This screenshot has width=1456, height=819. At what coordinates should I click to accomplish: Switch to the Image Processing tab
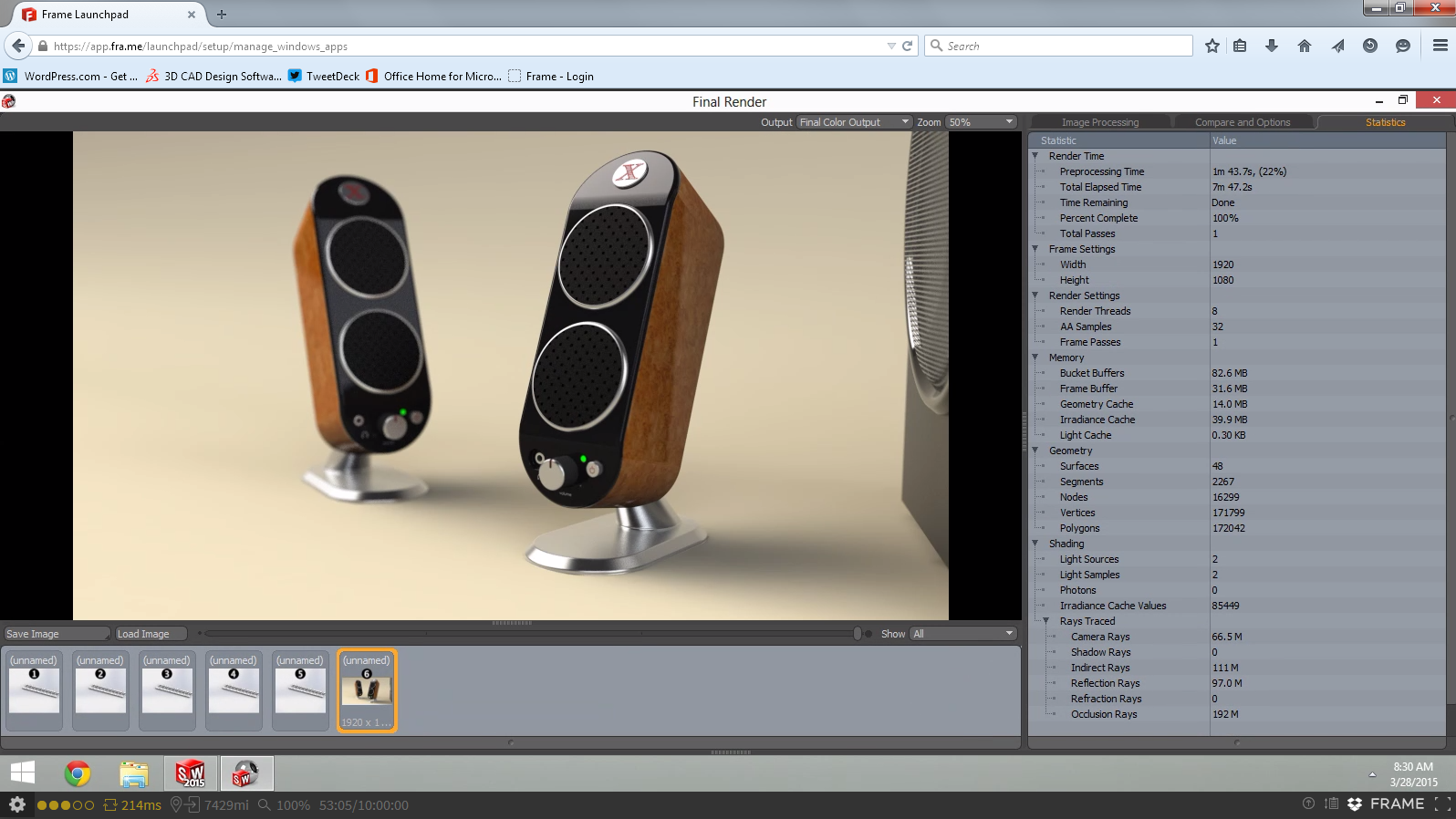1099,122
